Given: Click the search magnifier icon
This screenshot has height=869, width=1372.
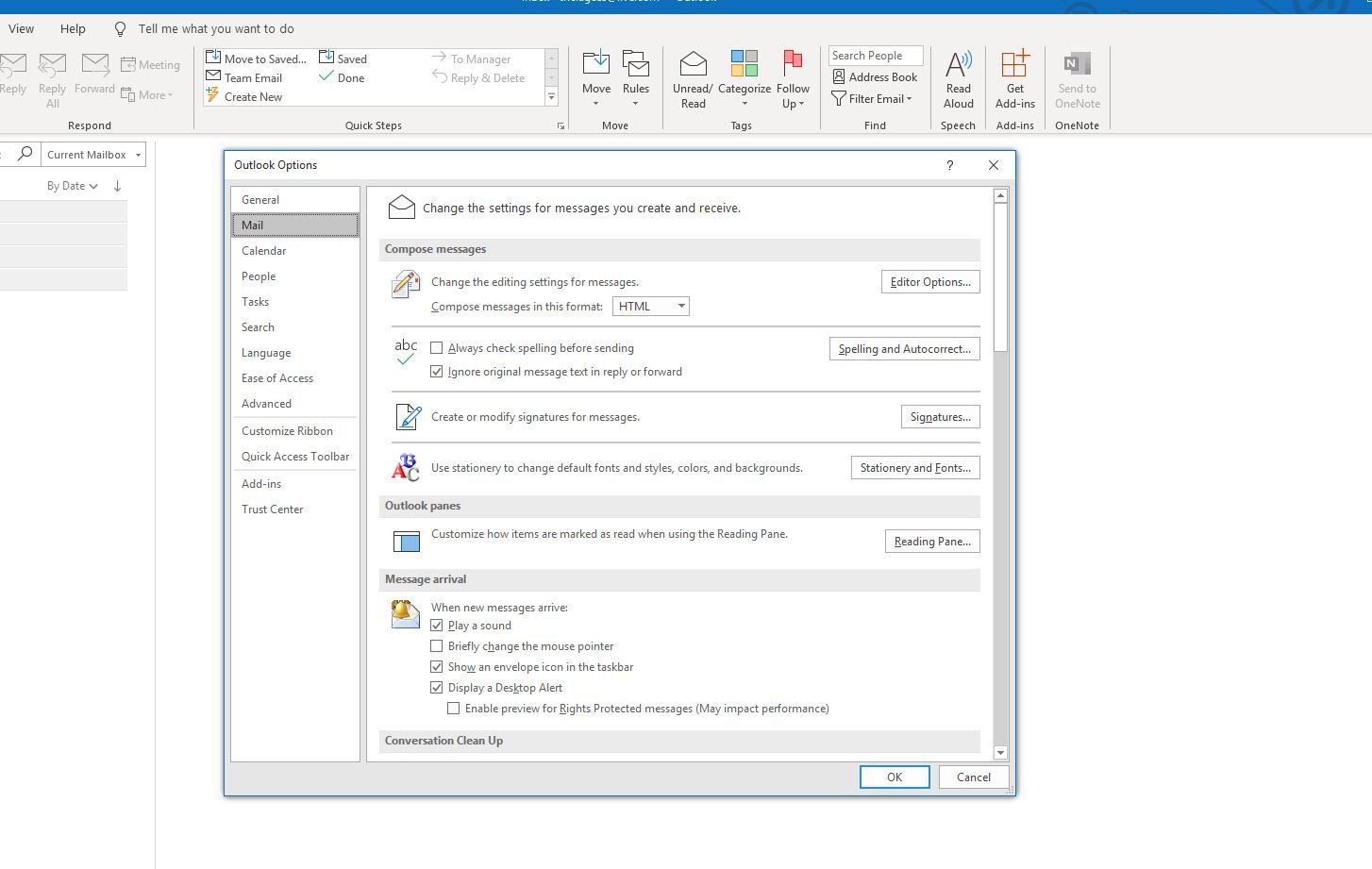Looking at the screenshot, I should pos(25,154).
